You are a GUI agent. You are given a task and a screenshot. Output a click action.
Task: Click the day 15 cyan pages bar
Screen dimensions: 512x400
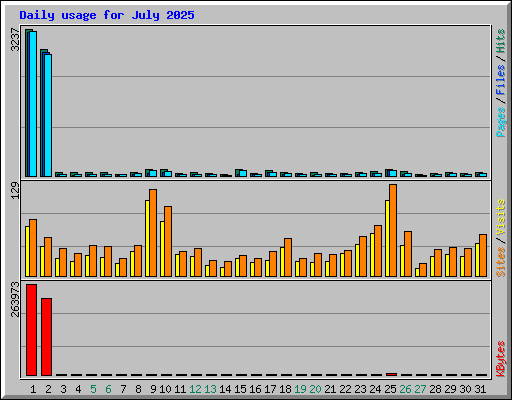pyautogui.click(x=243, y=174)
